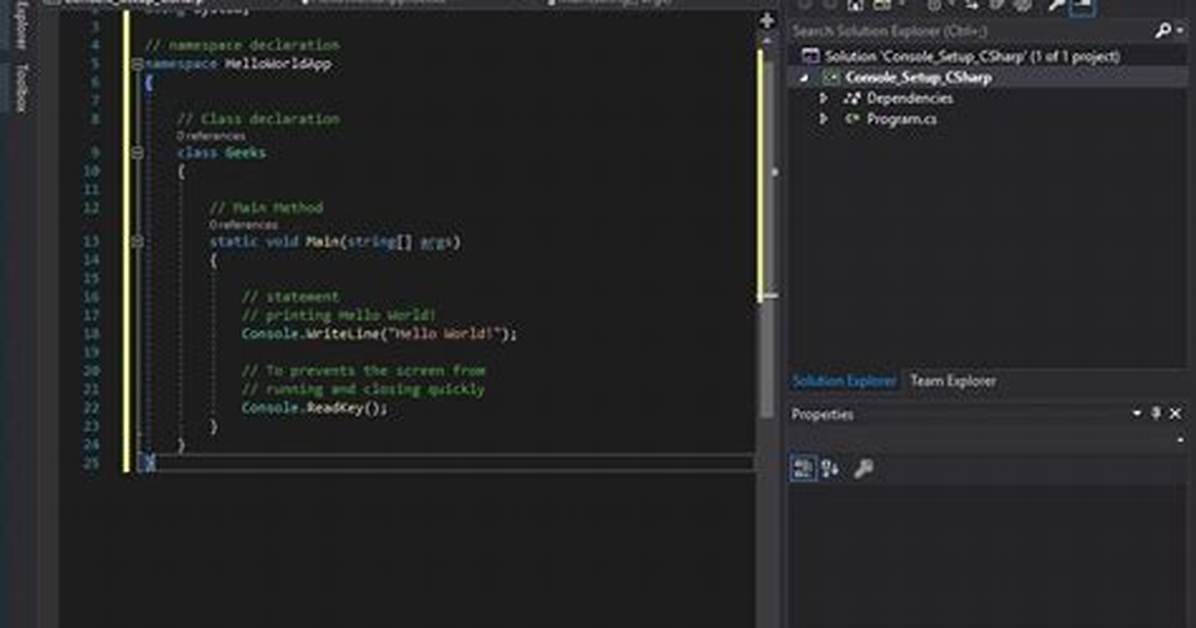Switch to the Team Explorer tab
Image resolution: width=1196 pixels, height=628 pixels.
pos(953,381)
